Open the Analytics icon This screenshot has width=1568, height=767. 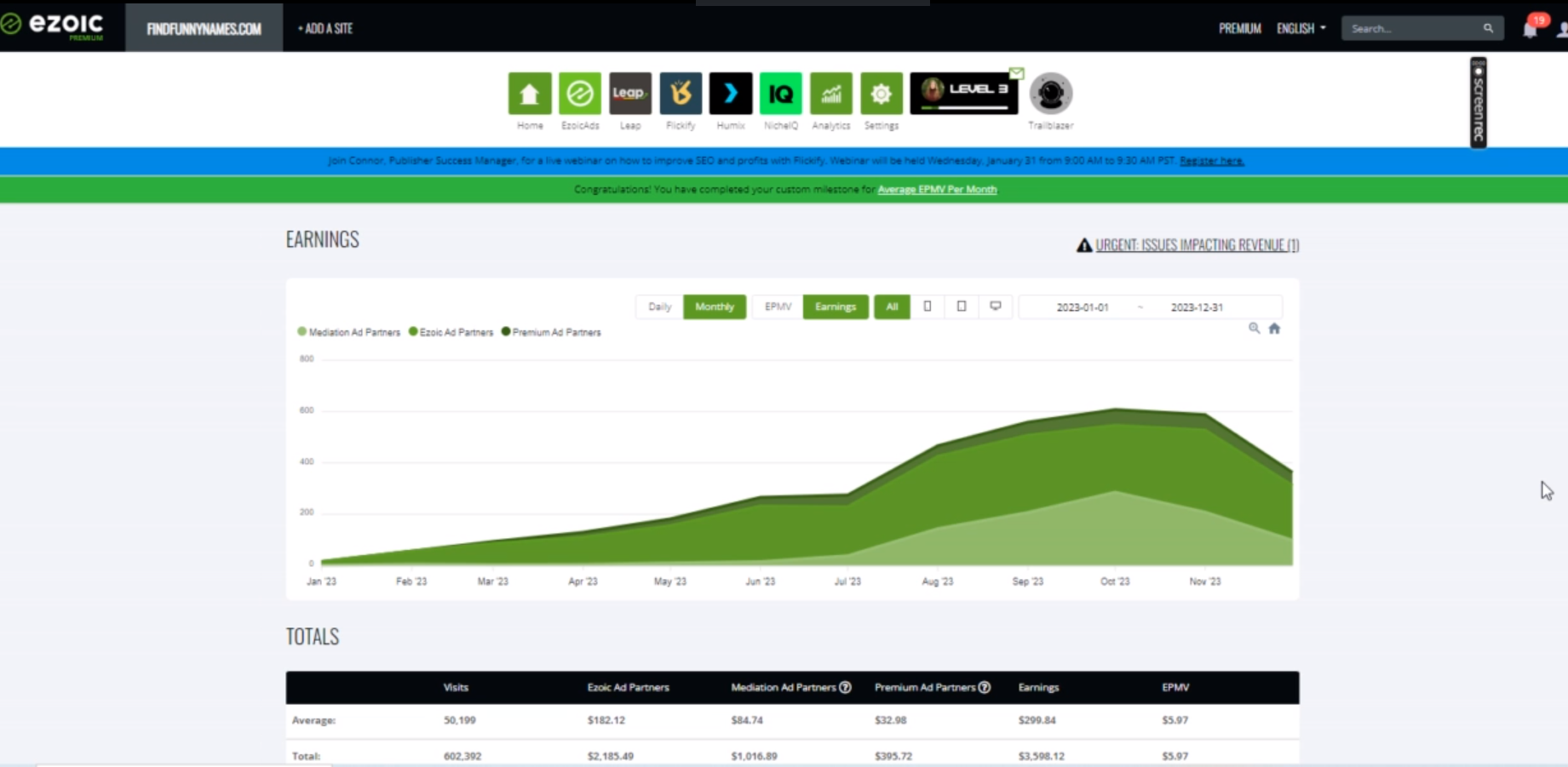click(x=831, y=94)
